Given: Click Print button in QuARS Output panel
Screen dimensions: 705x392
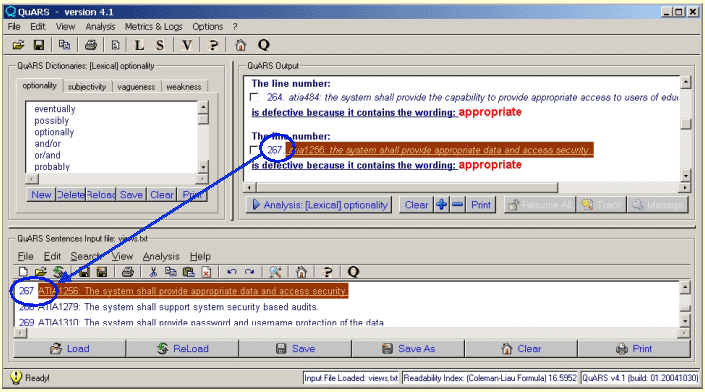Looking at the screenshot, I should tap(481, 205).
